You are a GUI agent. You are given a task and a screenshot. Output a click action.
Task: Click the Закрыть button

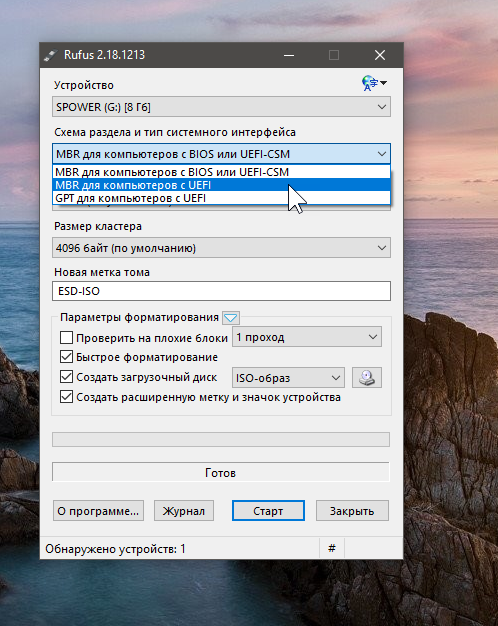pyautogui.click(x=352, y=511)
